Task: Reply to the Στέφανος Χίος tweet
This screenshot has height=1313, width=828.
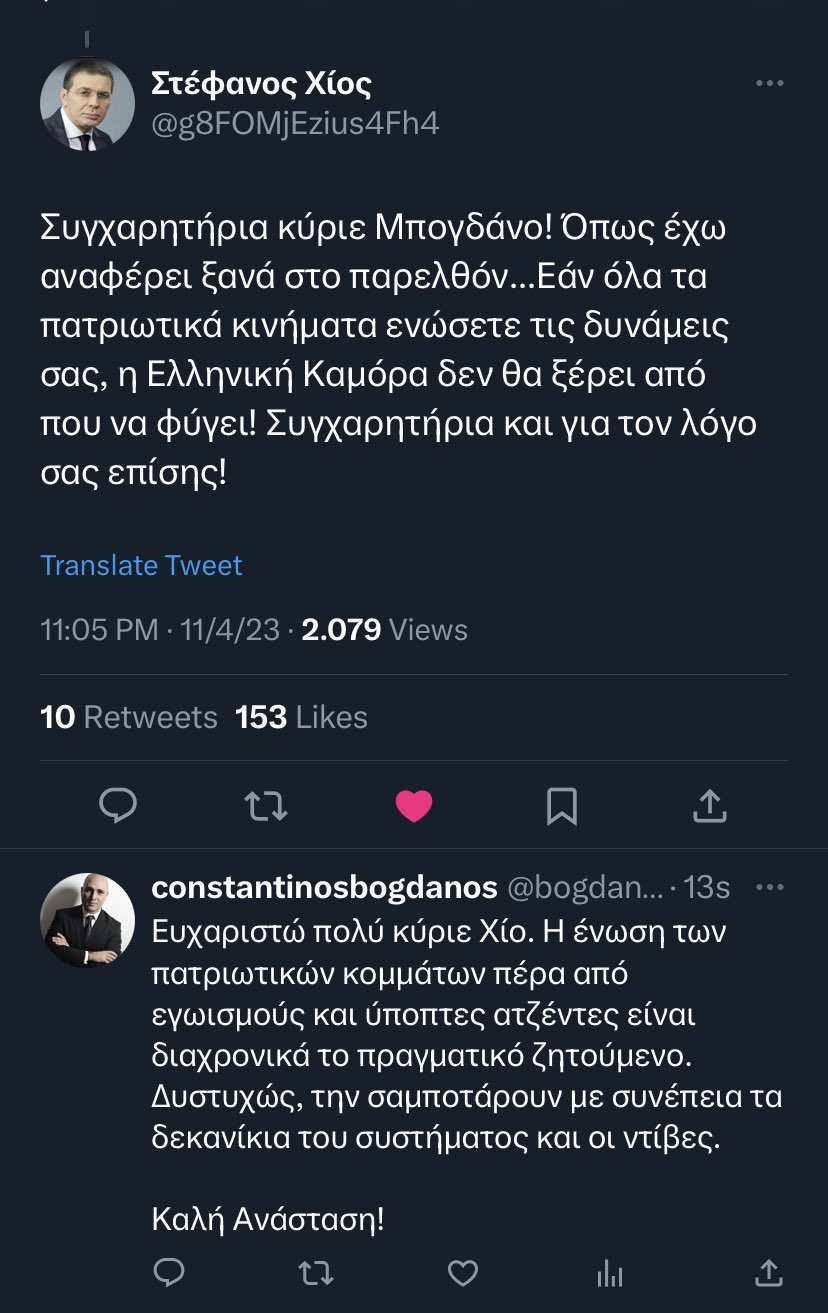Action: point(118,805)
